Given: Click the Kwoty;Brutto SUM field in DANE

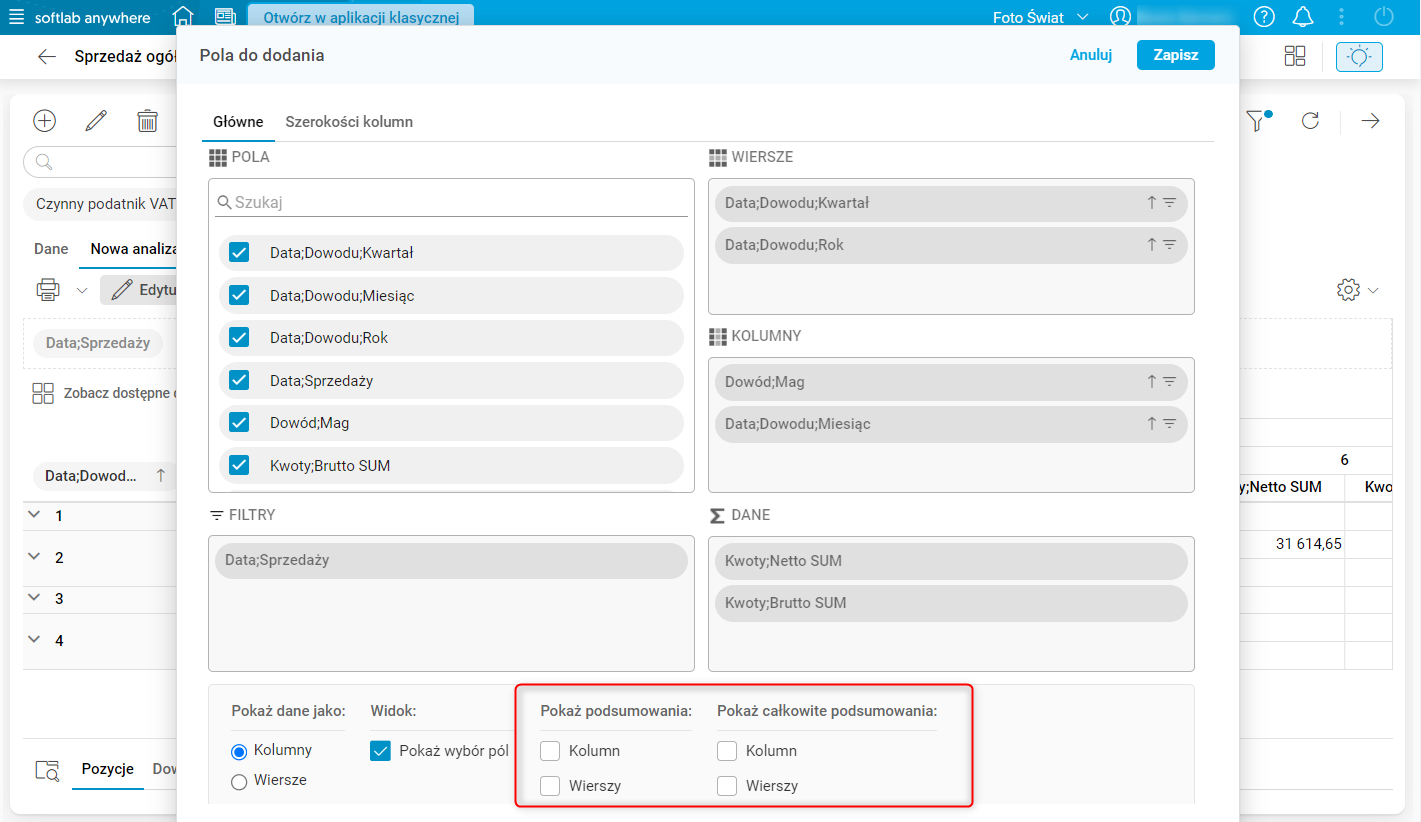Looking at the screenshot, I should coord(951,603).
